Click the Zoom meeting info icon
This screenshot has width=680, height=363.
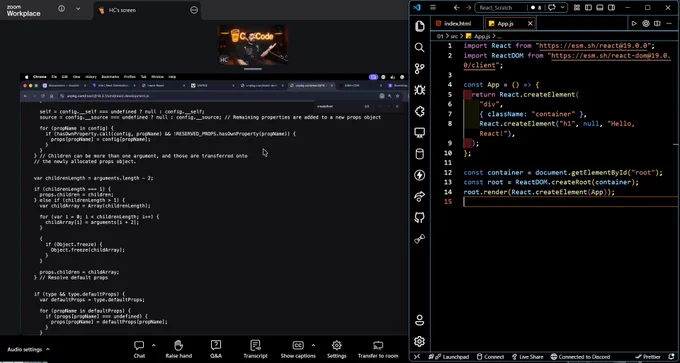coord(62,9)
